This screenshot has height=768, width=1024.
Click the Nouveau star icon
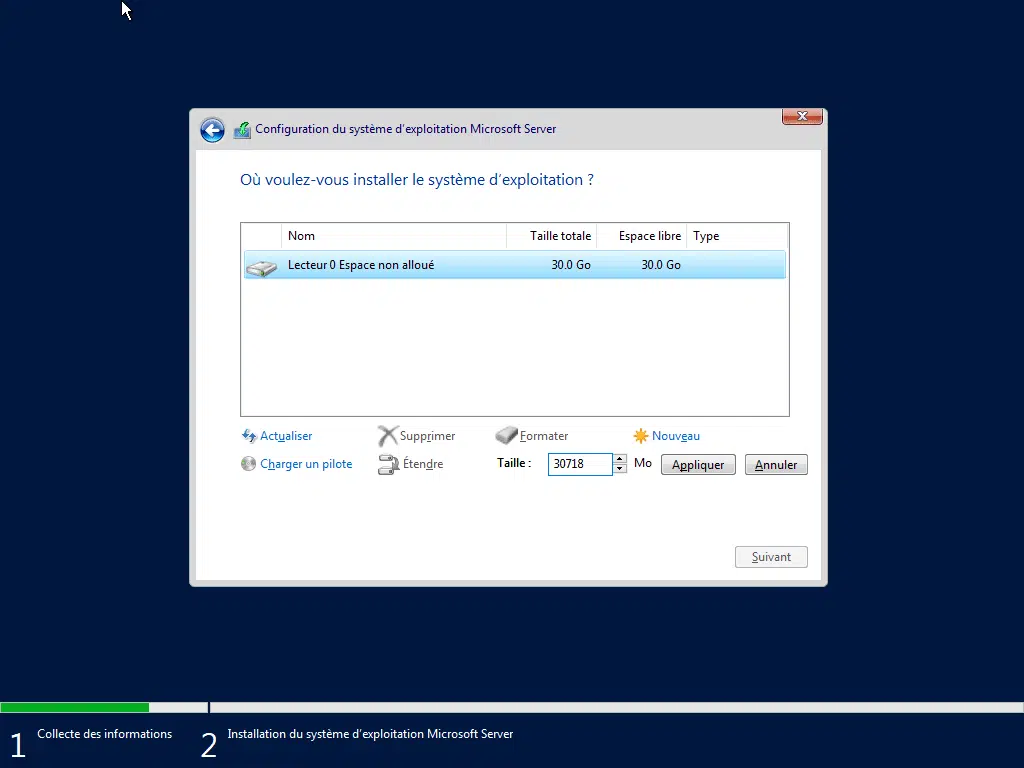point(641,436)
